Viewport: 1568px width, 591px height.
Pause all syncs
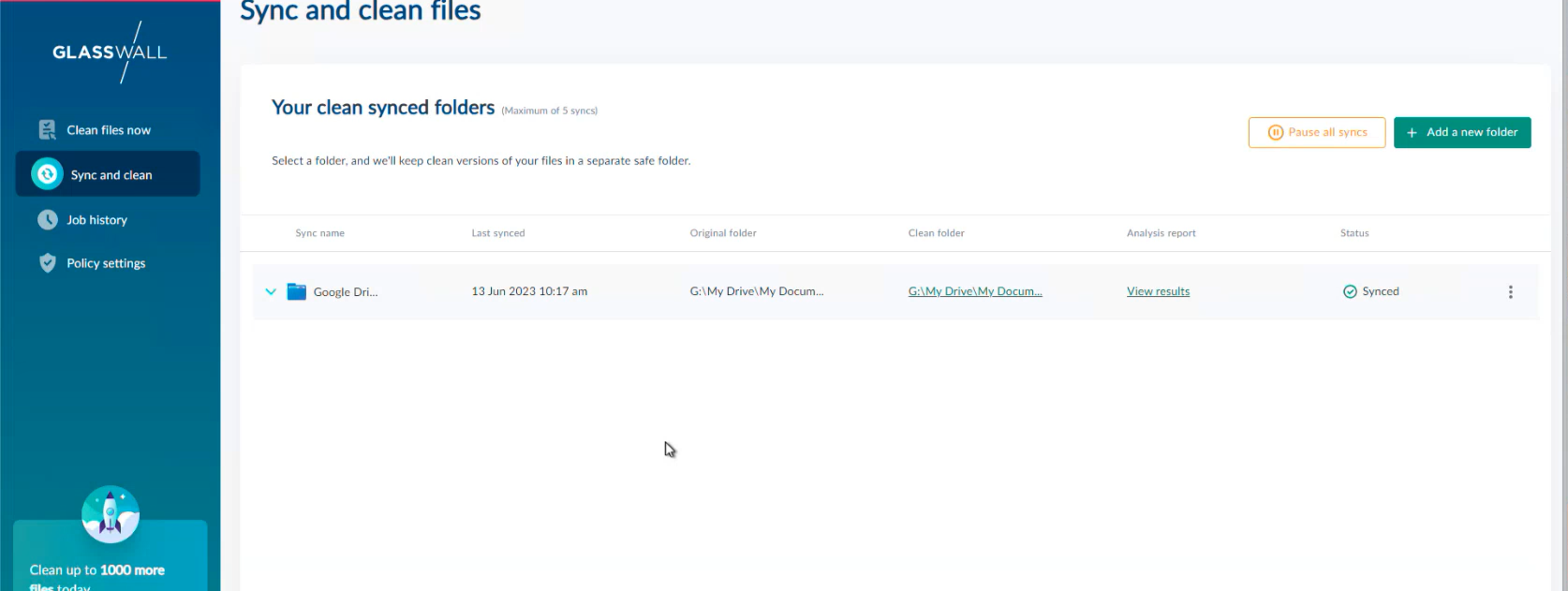point(1316,132)
